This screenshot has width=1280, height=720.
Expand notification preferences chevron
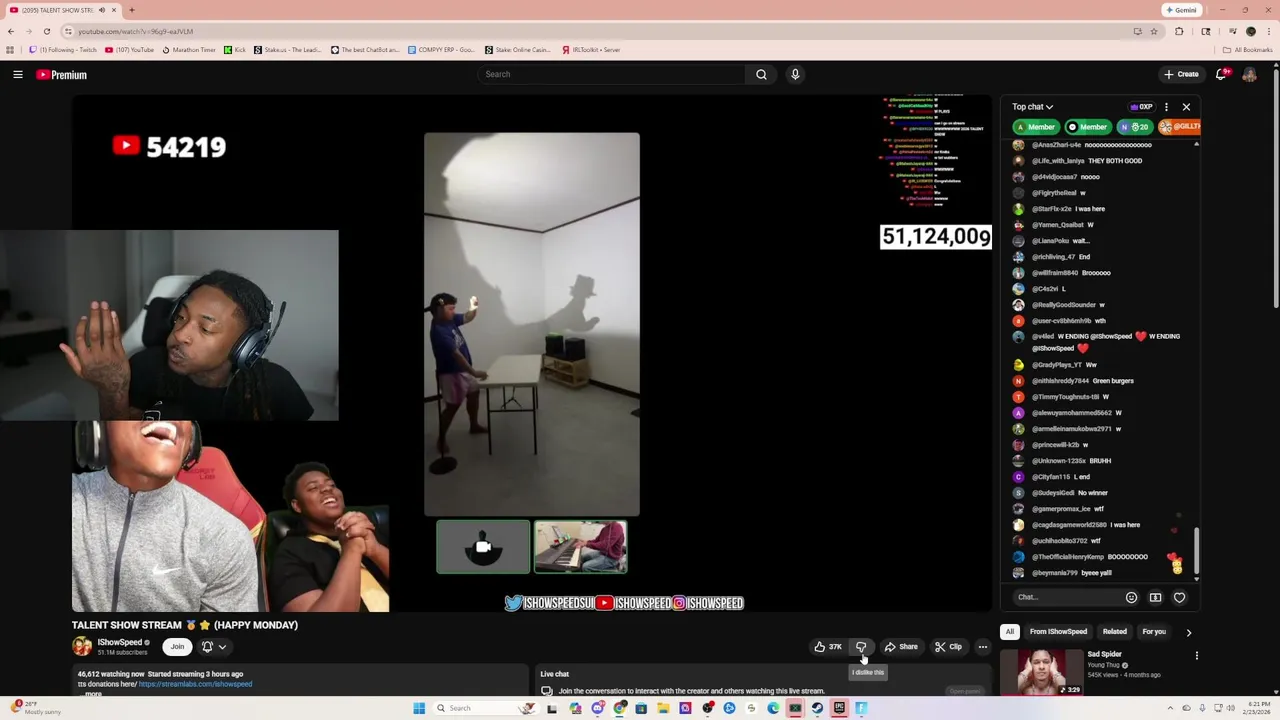coord(222,647)
